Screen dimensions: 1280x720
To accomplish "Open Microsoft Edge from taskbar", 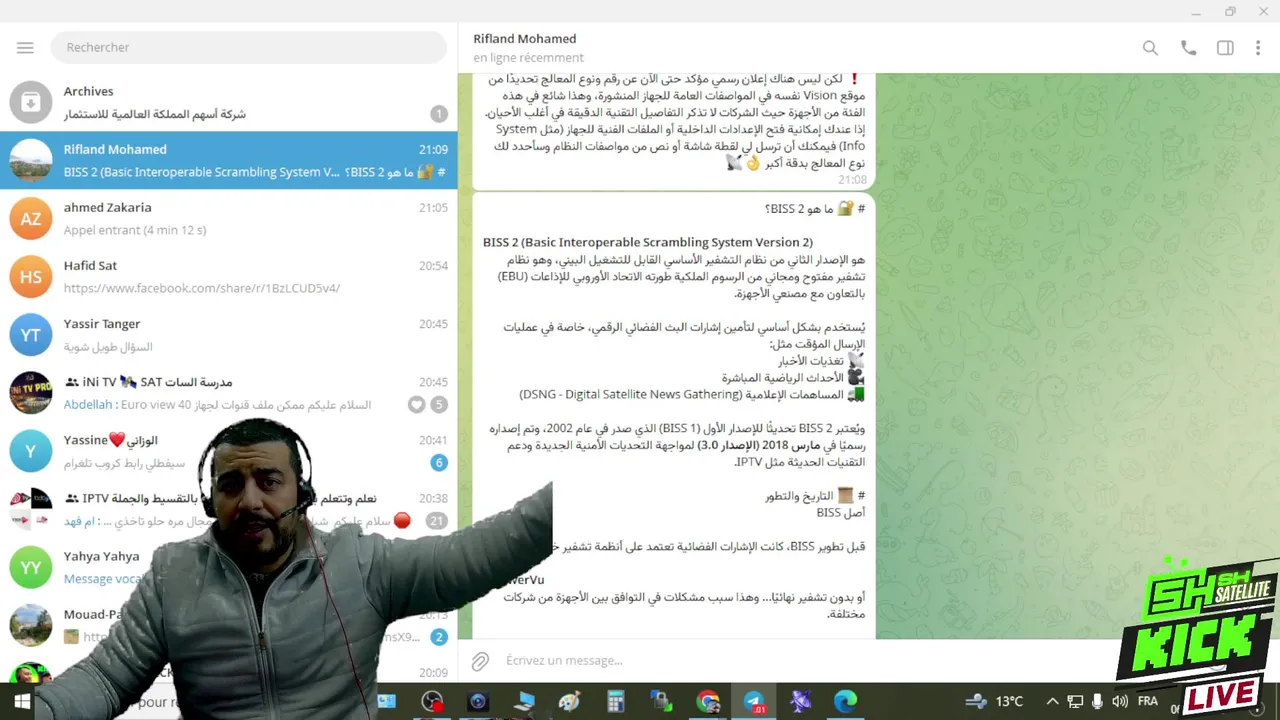I will pos(846,702).
